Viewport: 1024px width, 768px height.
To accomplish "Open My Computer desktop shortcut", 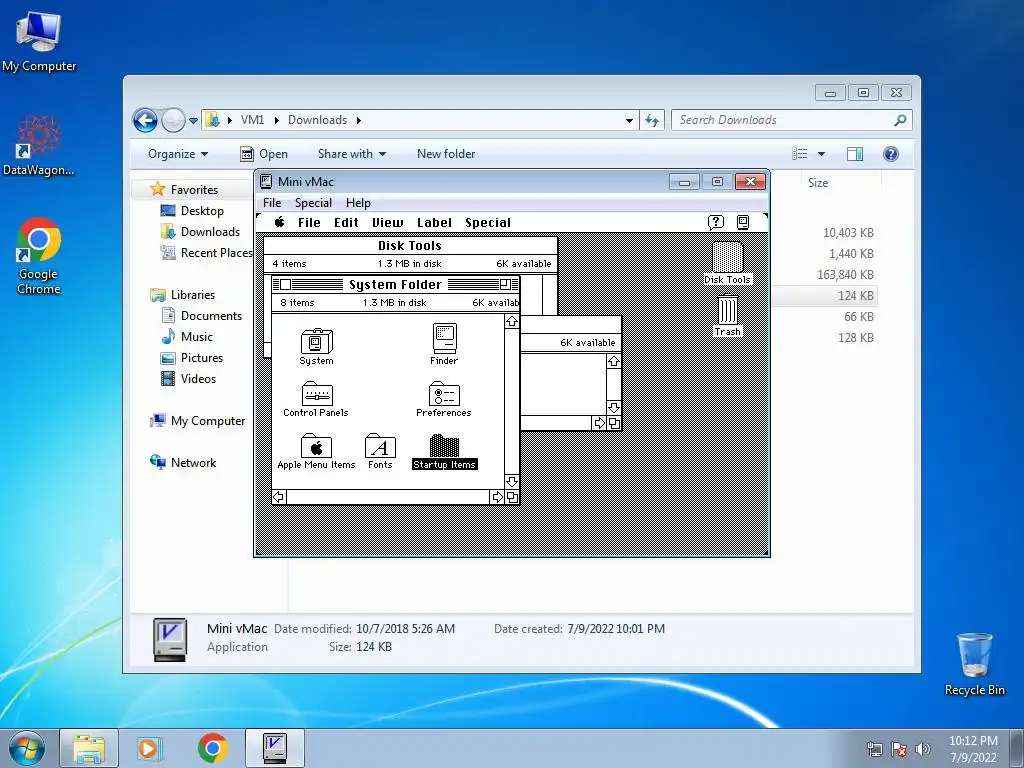I will pyautogui.click(x=39, y=40).
